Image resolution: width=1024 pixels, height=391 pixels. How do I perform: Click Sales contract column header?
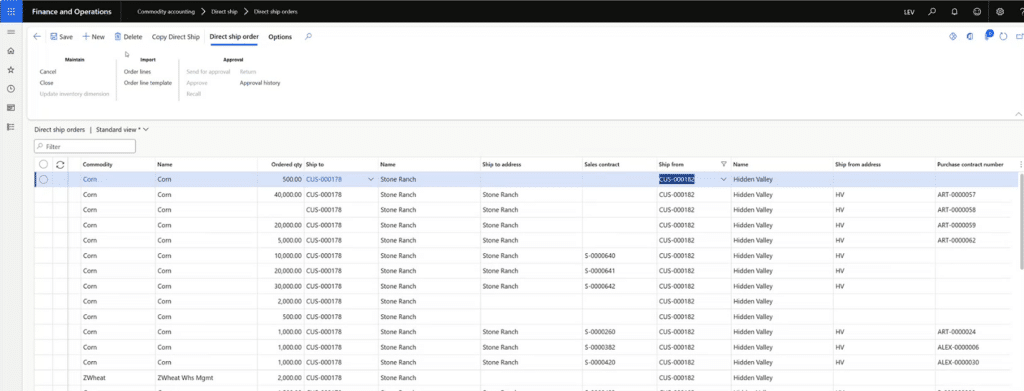[x=601, y=164]
